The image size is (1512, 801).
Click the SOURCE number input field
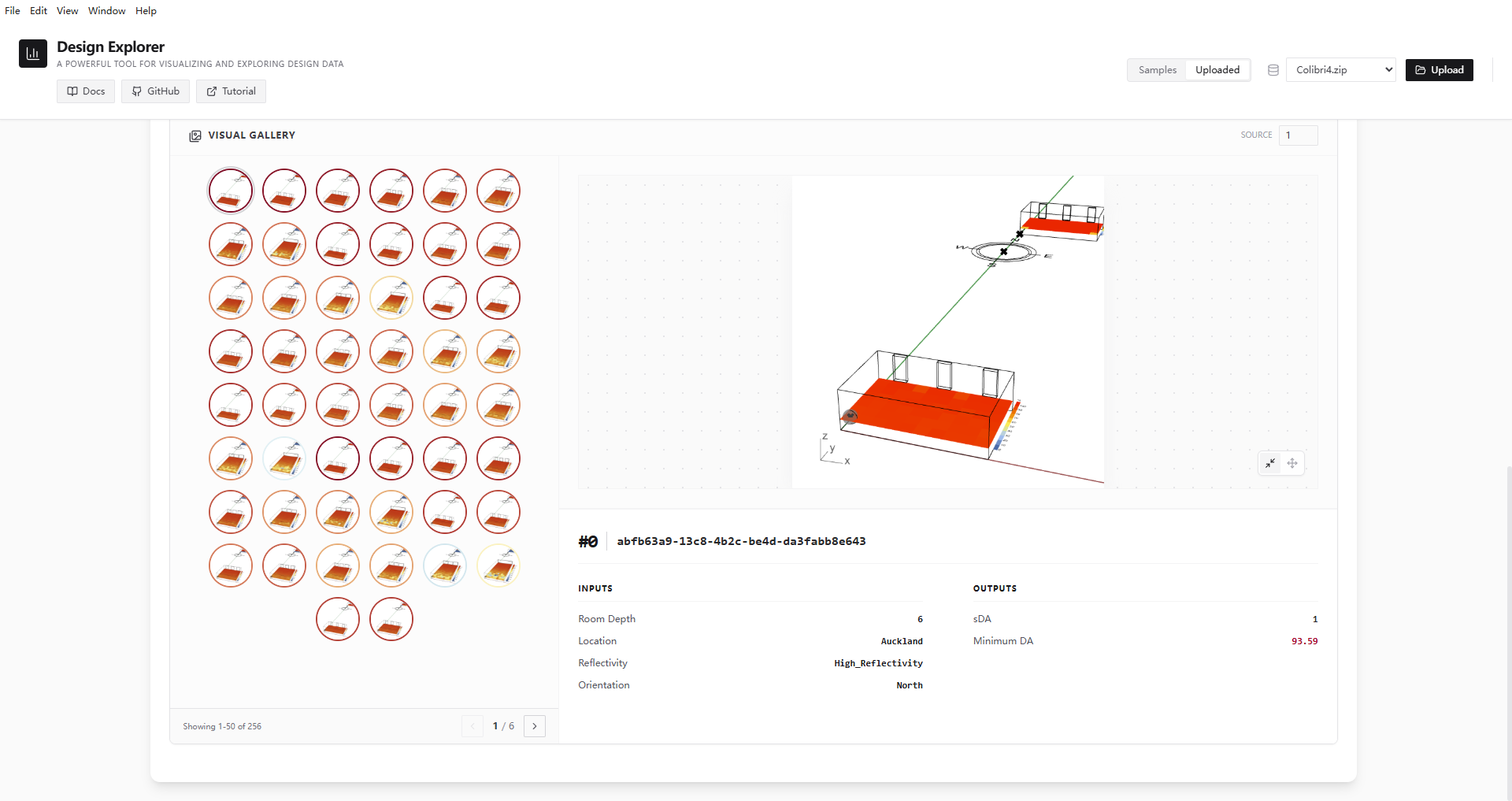click(x=1298, y=135)
